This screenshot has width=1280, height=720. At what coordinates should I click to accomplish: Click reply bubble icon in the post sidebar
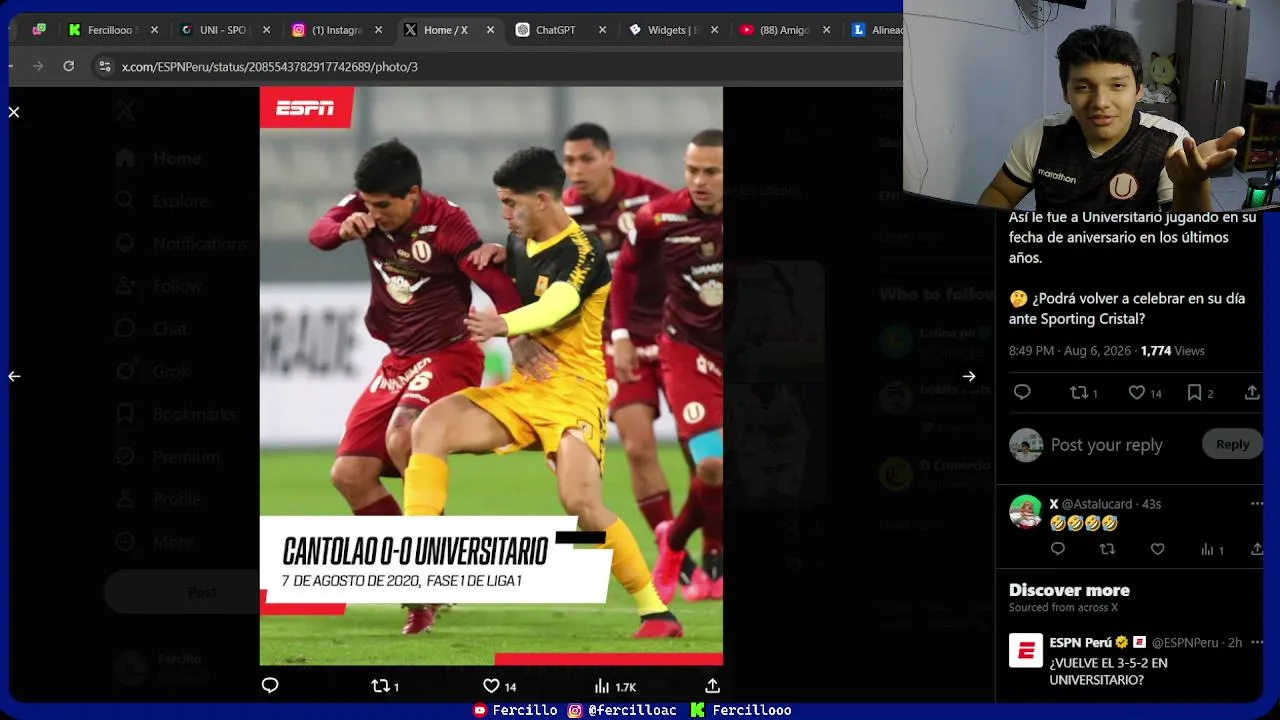(1022, 392)
